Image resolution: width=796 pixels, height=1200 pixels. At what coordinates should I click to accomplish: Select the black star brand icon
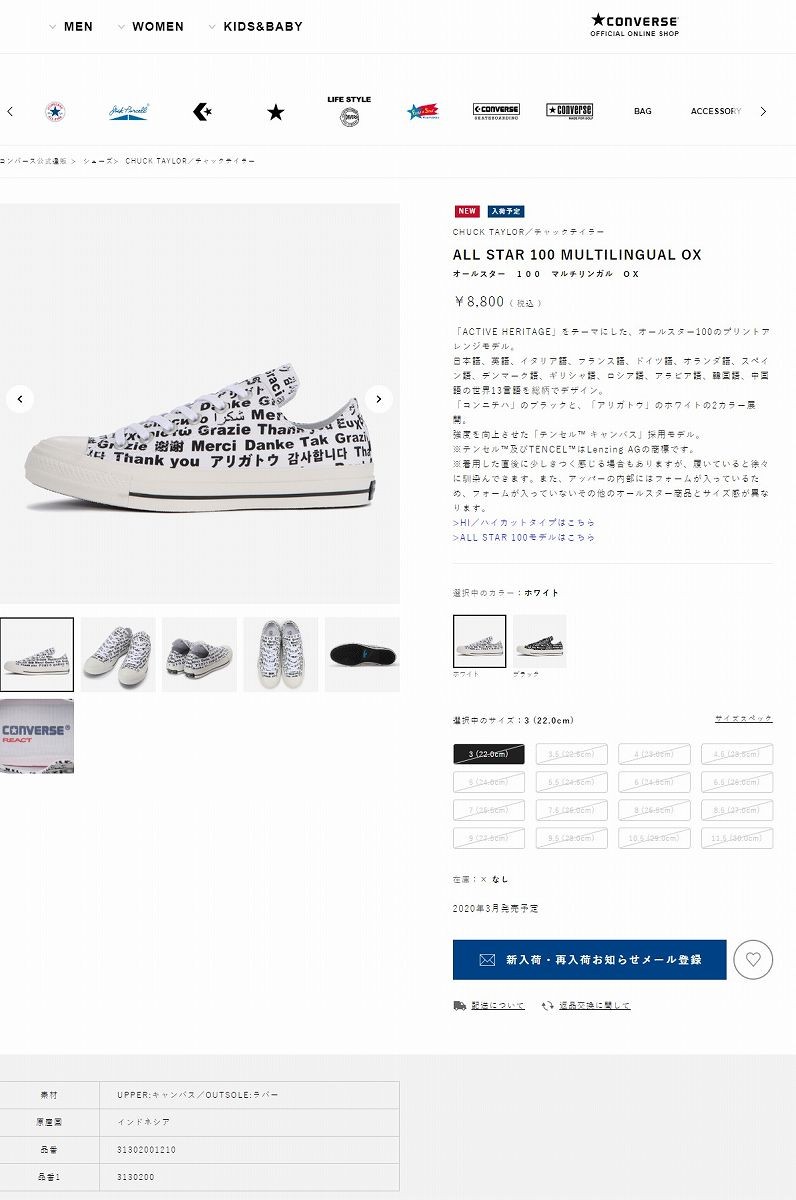coord(276,112)
